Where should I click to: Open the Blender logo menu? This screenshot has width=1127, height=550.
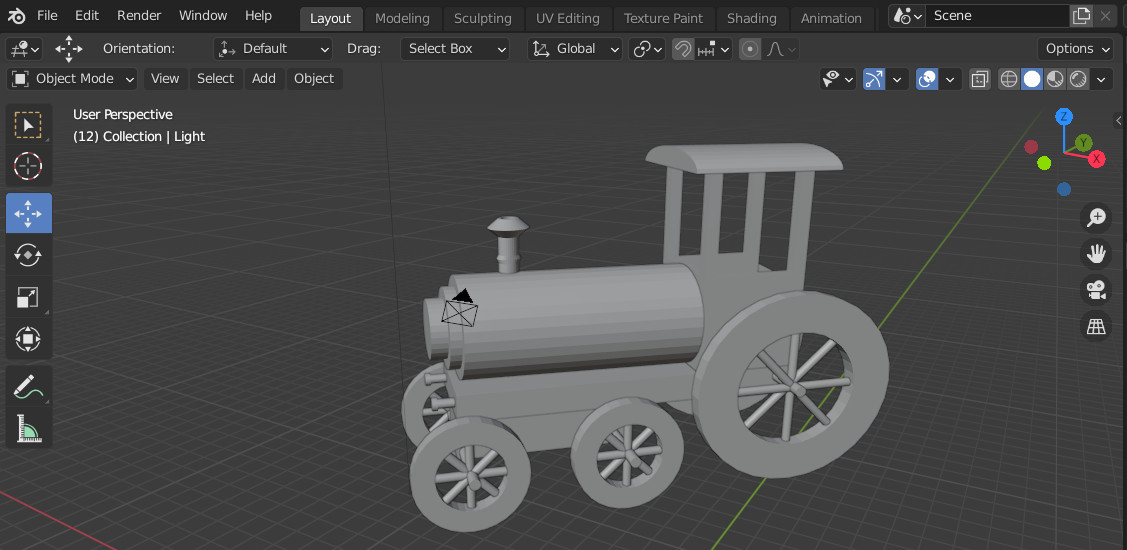pyautogui.click(x=17, y=16)
